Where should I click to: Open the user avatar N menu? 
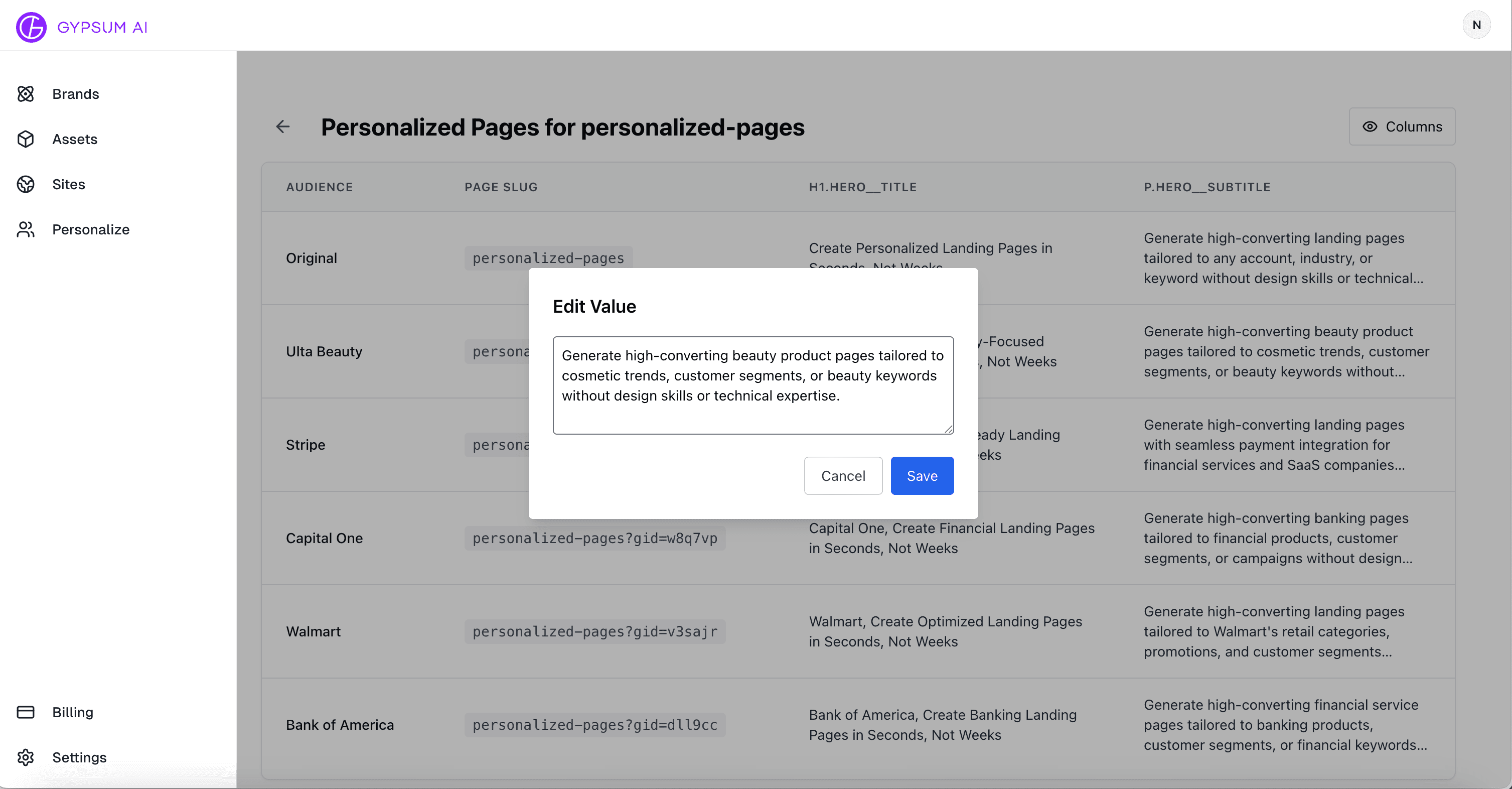pyautogui.click(x=1477, y=25)
